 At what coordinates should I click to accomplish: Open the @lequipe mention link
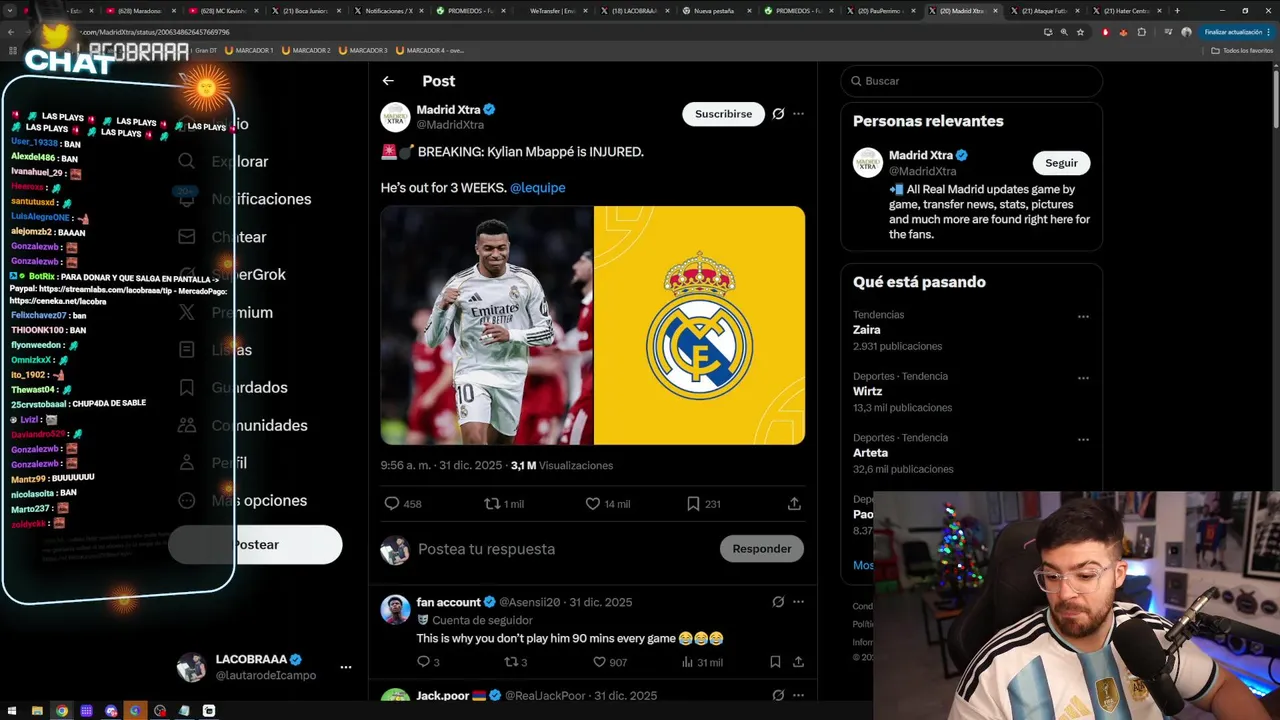coord(538,187)
